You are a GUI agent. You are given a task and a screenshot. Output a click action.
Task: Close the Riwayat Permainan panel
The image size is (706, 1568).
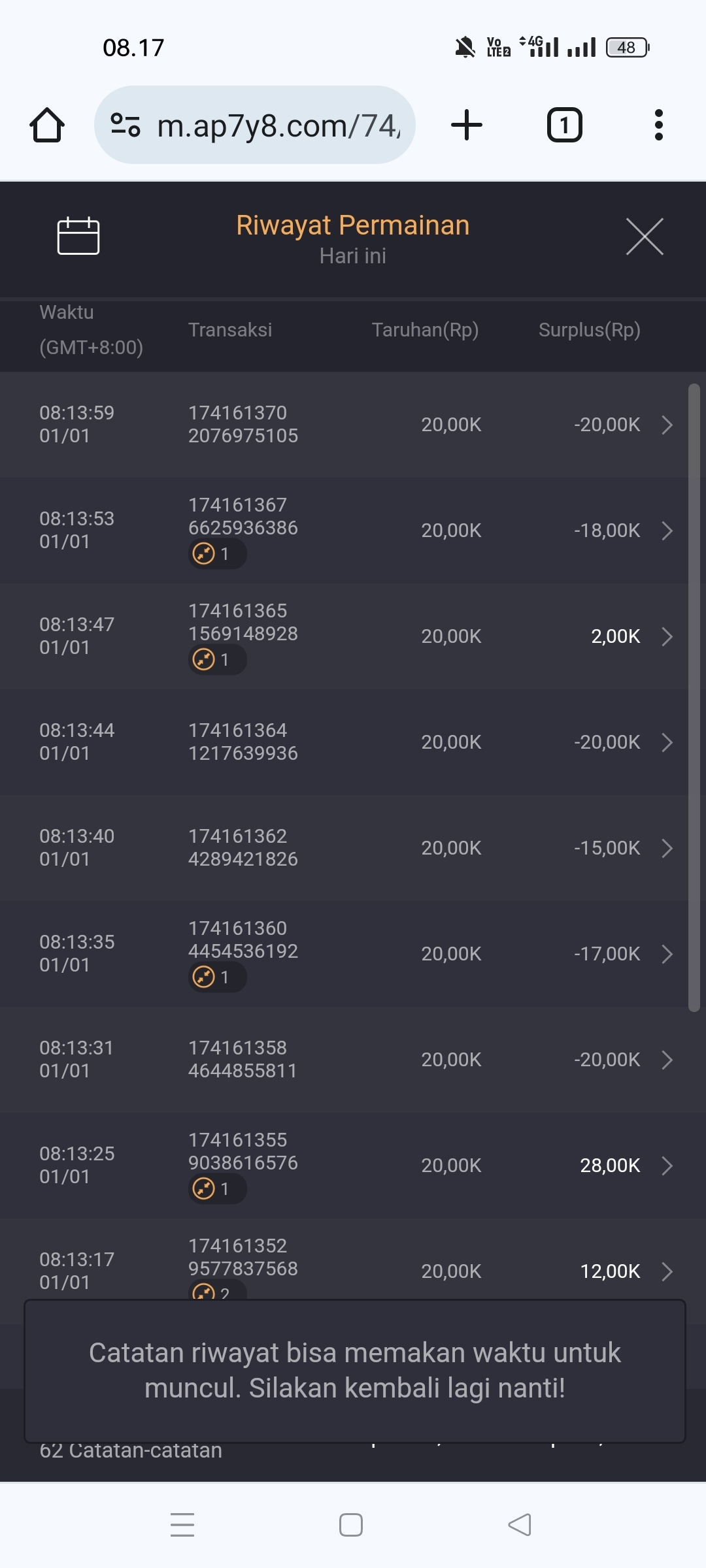pos(645,237)
